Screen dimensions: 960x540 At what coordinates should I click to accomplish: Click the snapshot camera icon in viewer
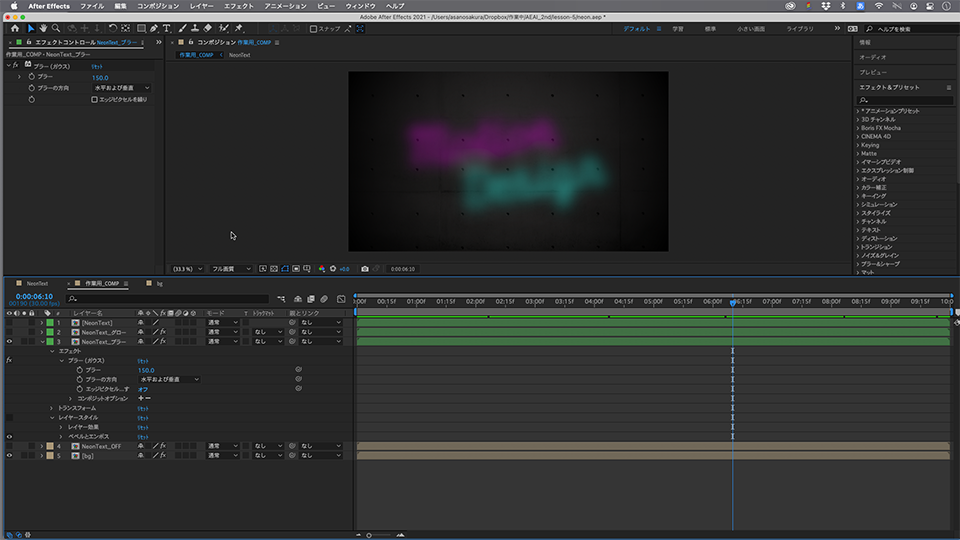pyautogui.click(x=365, y=269)
